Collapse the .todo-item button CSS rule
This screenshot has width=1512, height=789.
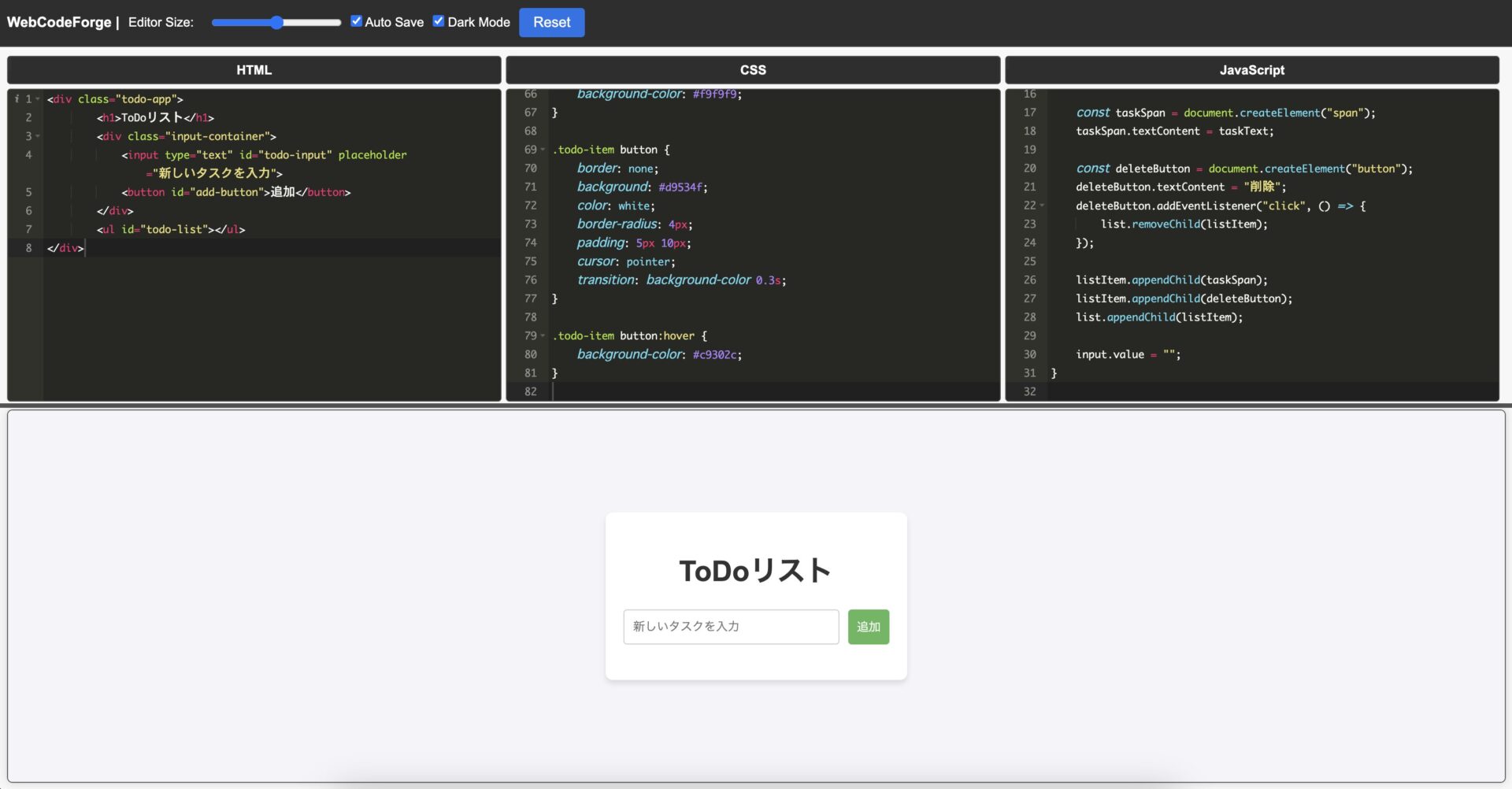(544, 150)
